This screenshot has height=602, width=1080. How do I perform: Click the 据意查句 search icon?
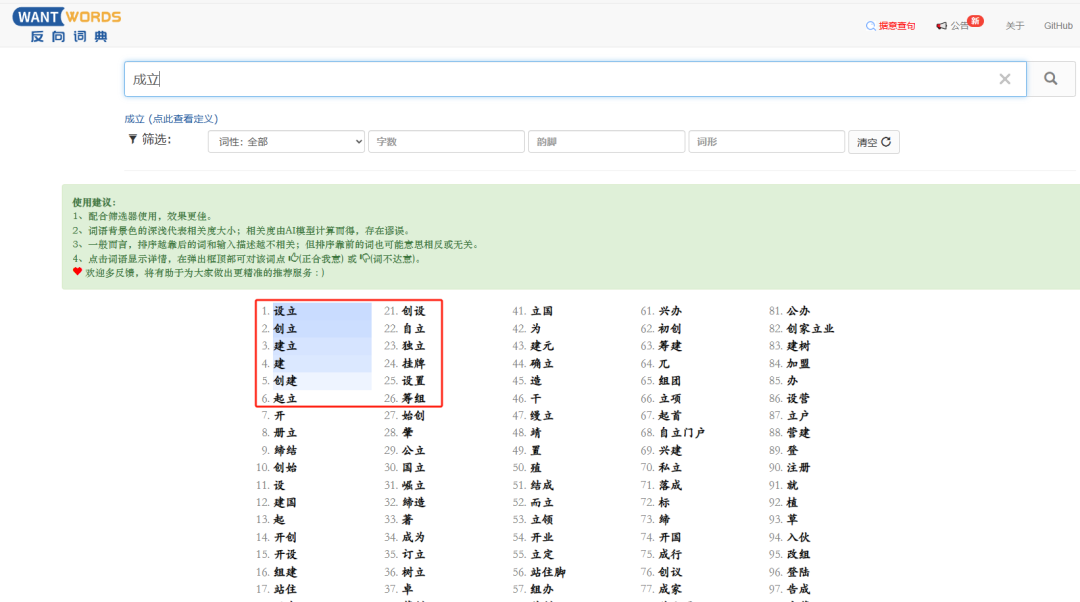(871, 26)
